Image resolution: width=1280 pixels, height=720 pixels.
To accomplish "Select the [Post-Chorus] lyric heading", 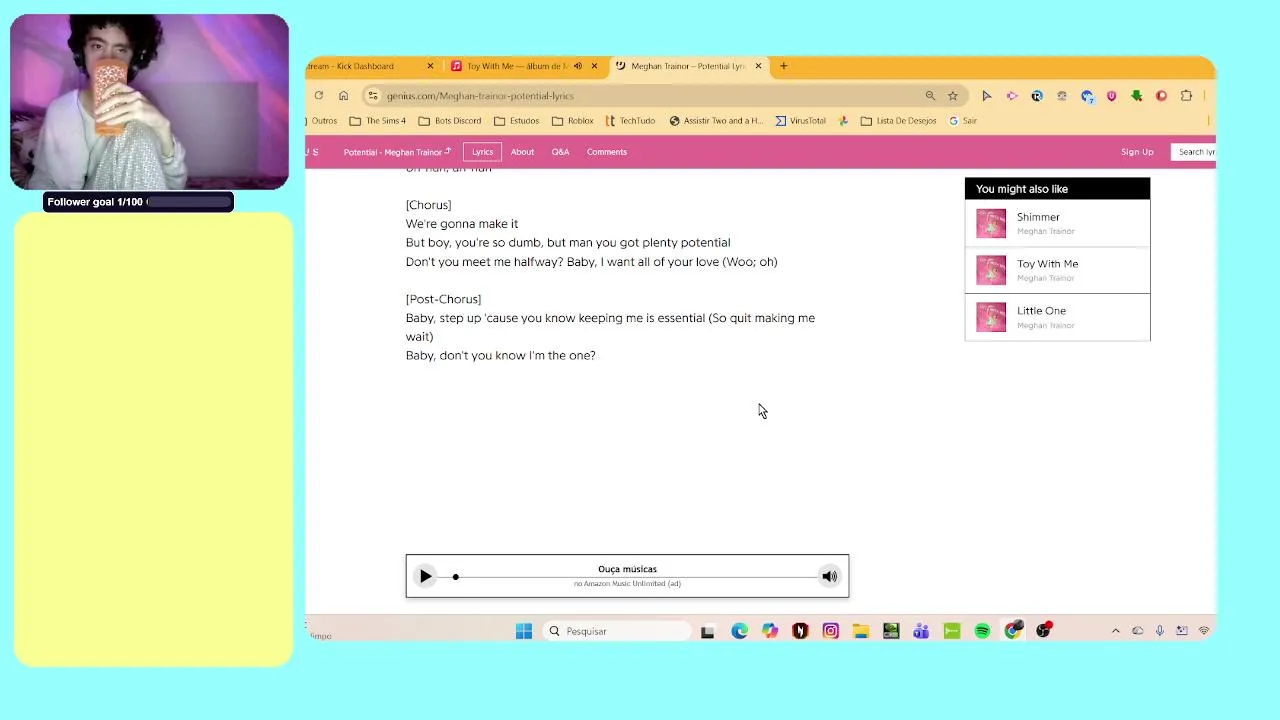I will click(443, 299).
